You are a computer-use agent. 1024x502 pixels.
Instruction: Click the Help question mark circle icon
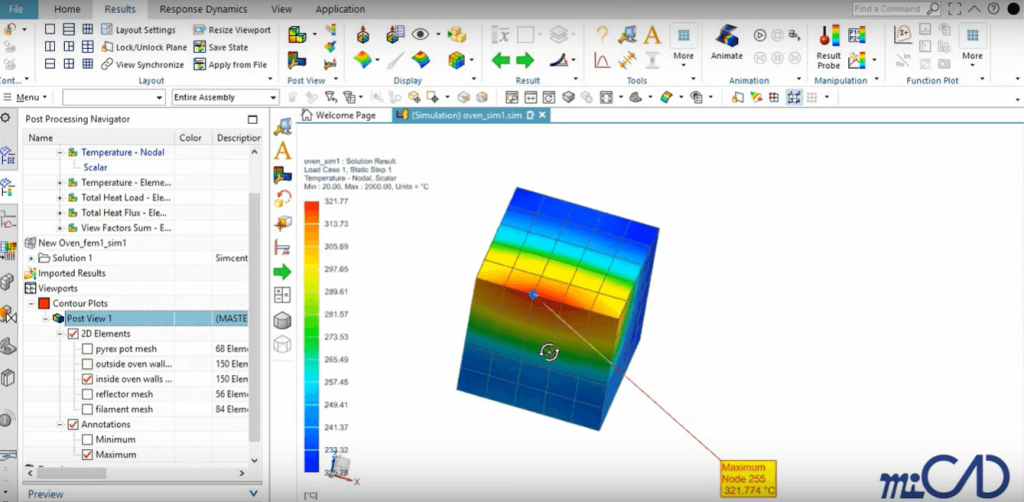[x=993, y=9]
